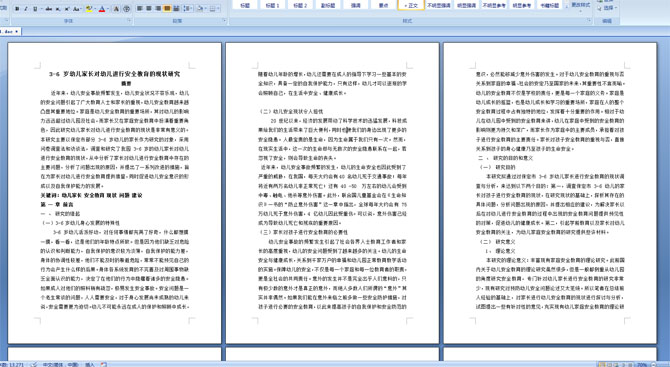
Task: Switch to the .doc document tab
Action: point(9,32)
